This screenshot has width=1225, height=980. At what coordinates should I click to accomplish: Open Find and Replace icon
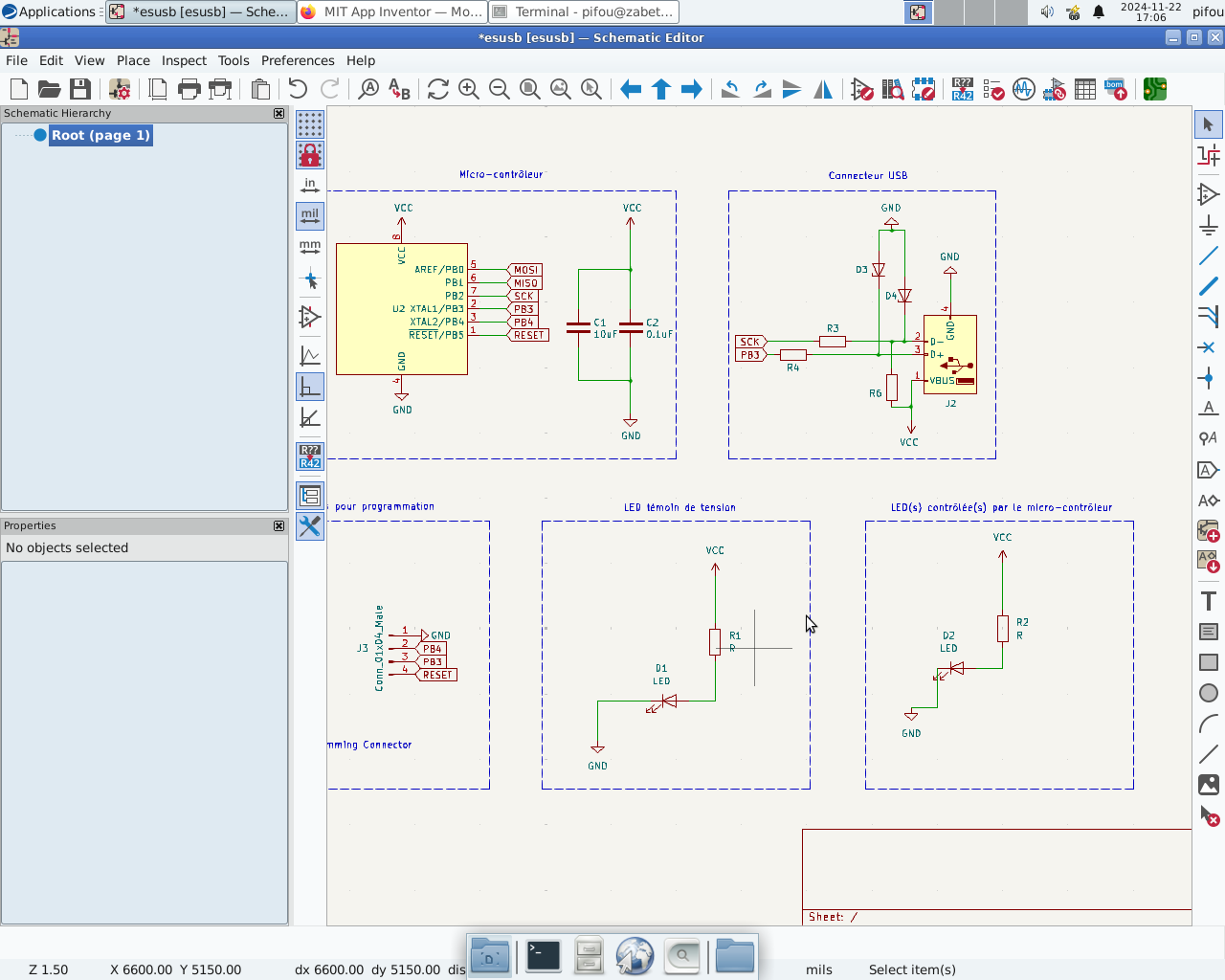(x=399, y=89)
